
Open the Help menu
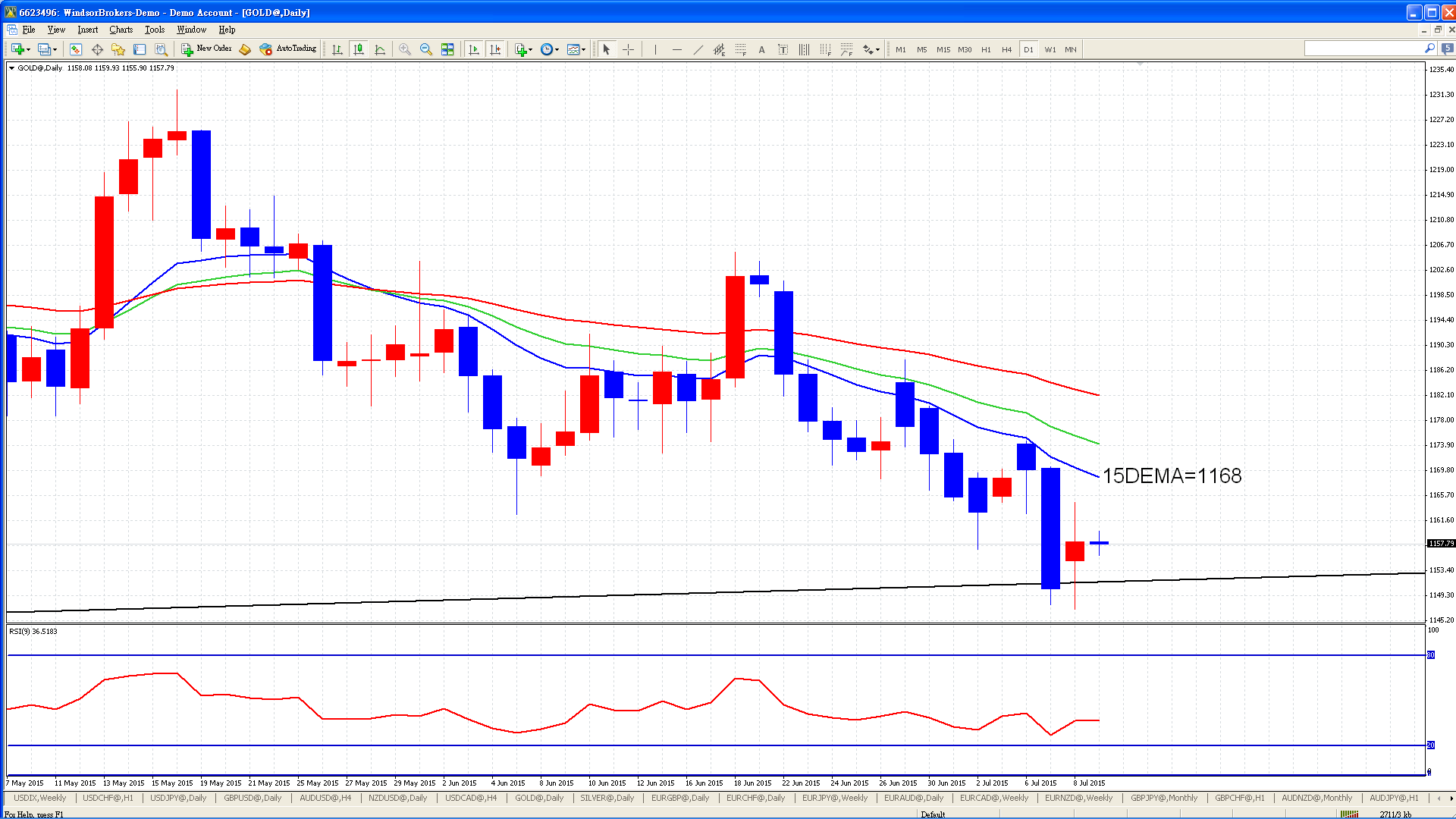227,30
